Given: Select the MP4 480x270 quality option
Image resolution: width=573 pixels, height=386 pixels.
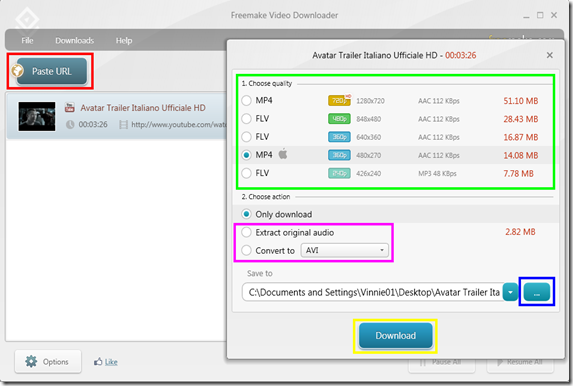Looking at the screenshot, I should tap(246, 155).
